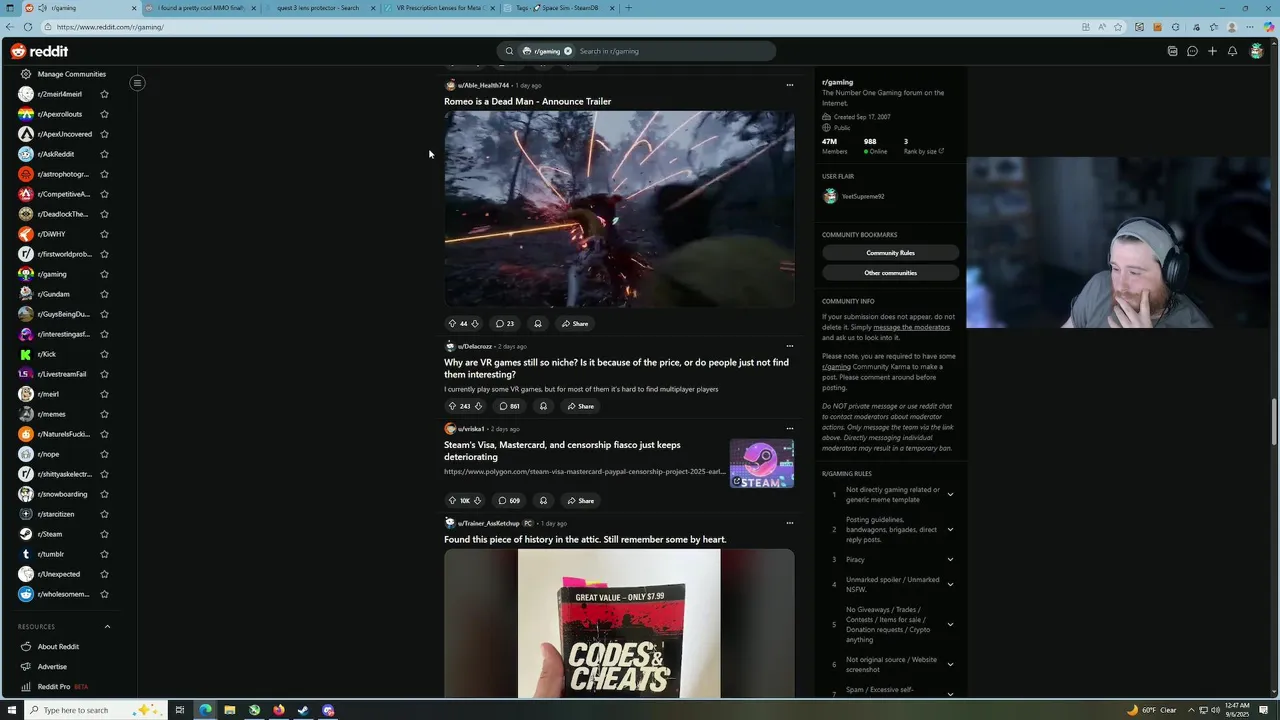Open the notifications bell
This screenshot has height=720, width=1280.
(1232, 51)
